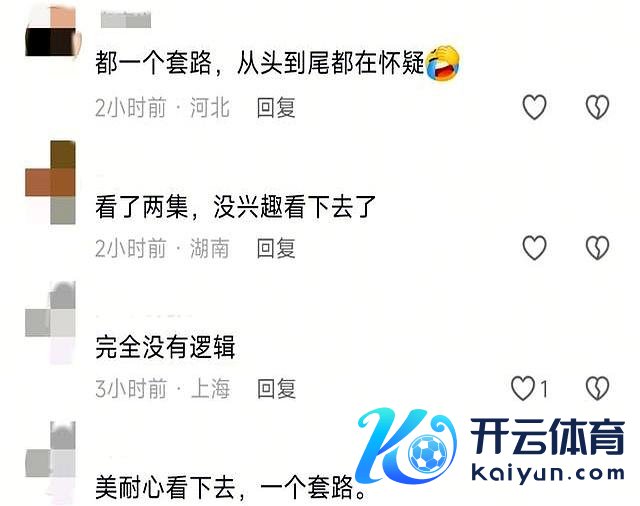Screen dimensions: 640x506
Task: Dislike the Hebei comment with broken heart
Action: (x=597, y=107)
